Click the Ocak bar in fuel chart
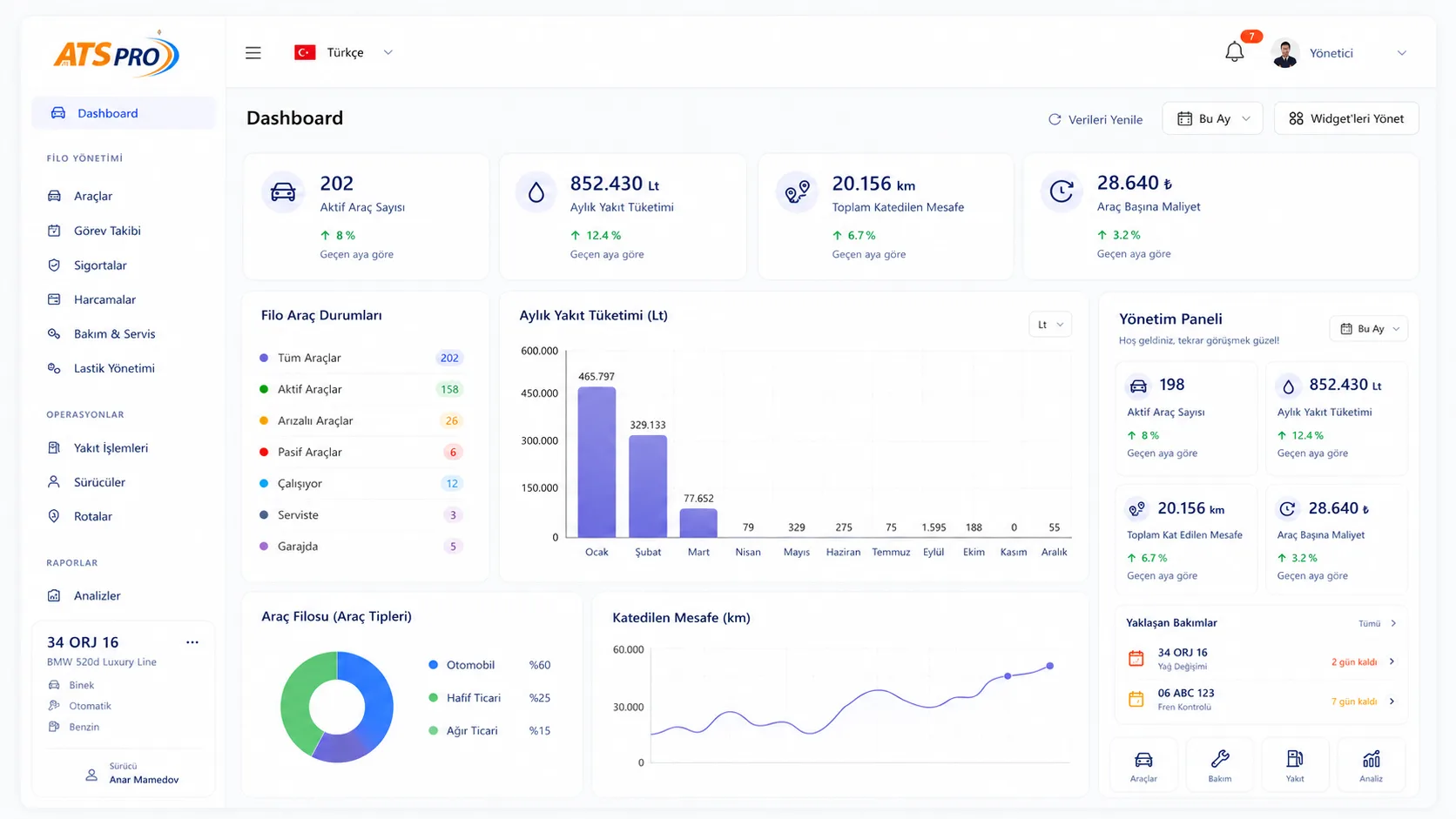 pos(597,462)
